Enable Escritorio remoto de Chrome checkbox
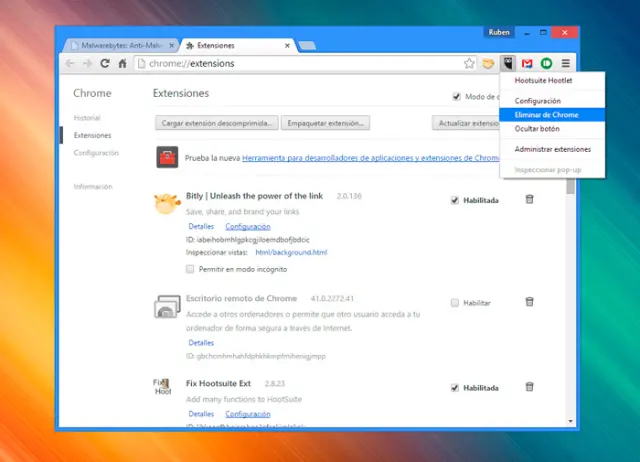The height and width of the screenshot is (462, 640). [x=455, y=302]
